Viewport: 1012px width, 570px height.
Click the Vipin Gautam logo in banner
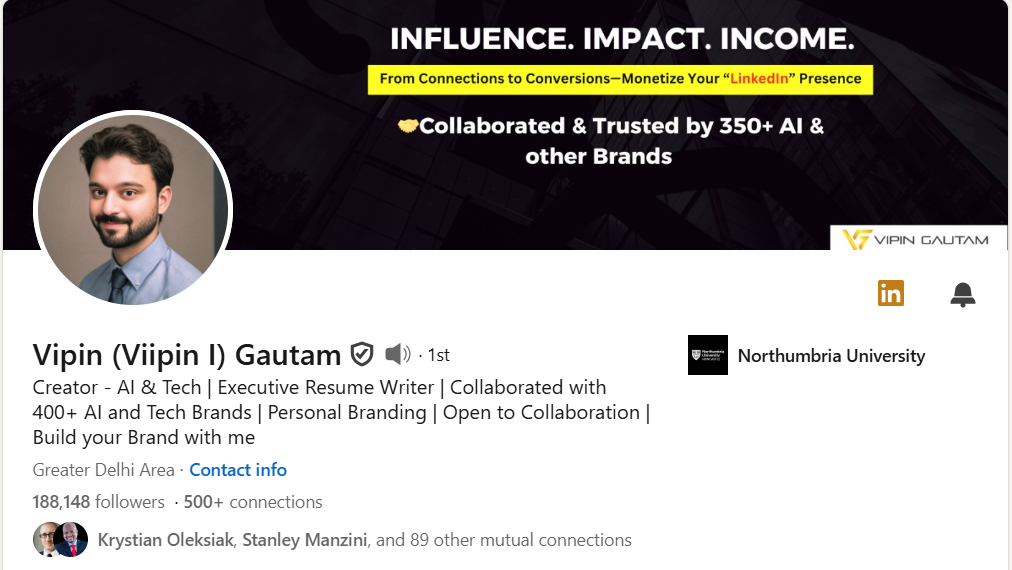pyautogui.click(x=917, y=239)
